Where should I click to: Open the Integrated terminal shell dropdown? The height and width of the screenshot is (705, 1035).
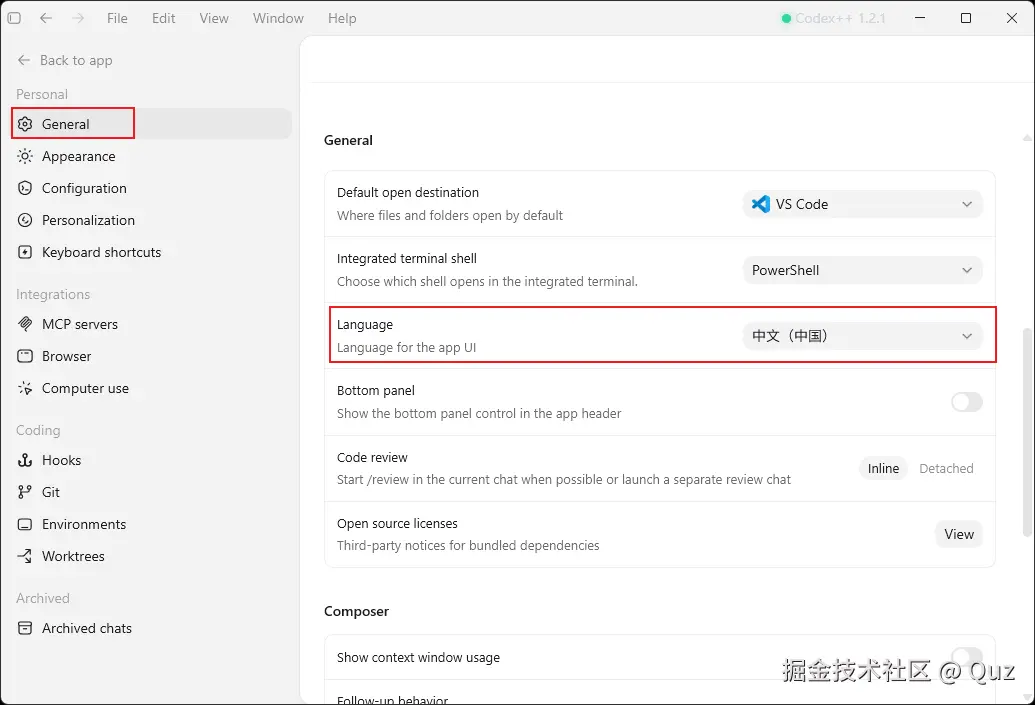click(x=862, y=270)
